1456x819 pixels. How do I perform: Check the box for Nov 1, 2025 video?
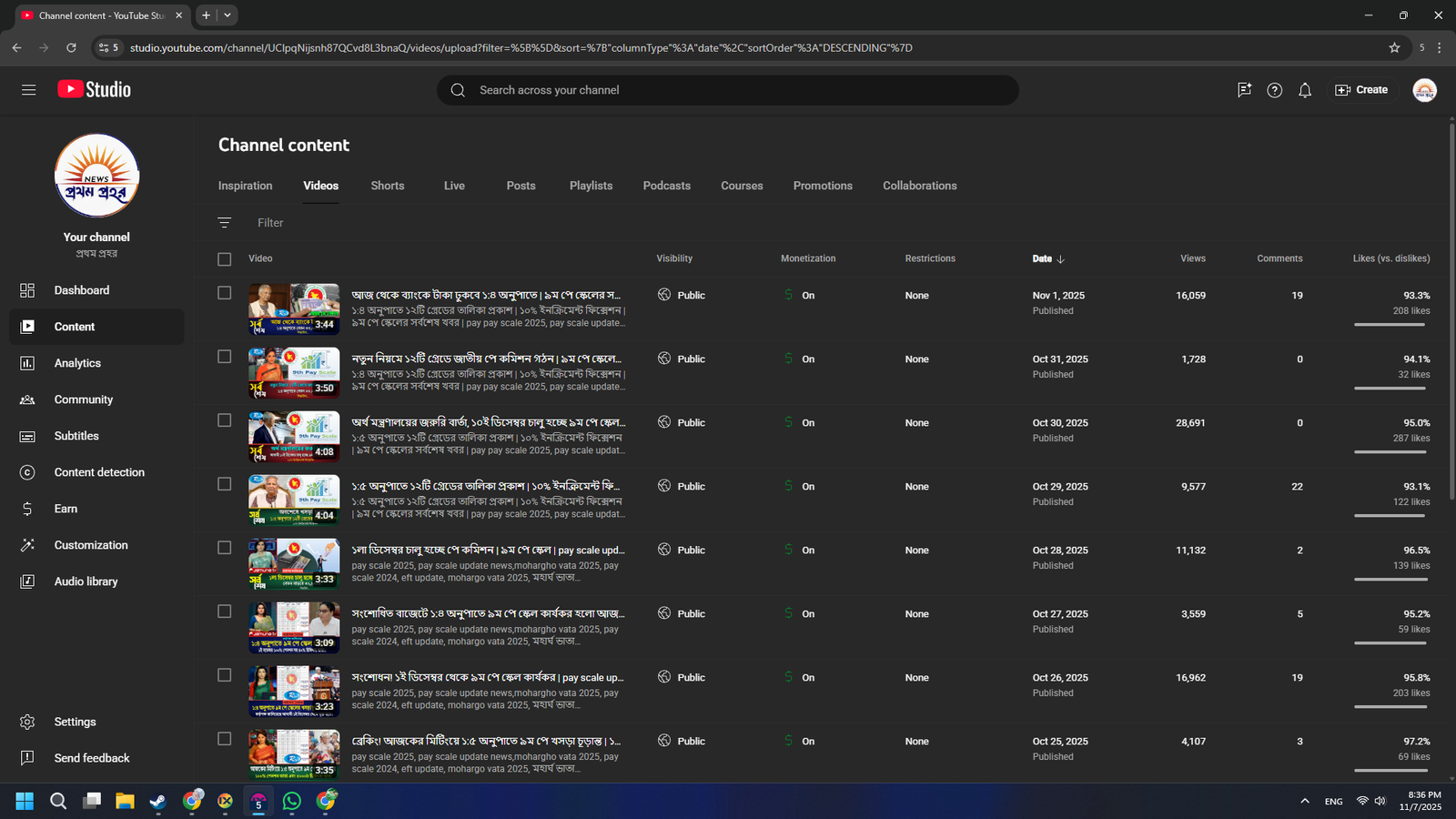click(x=225, y=293)
